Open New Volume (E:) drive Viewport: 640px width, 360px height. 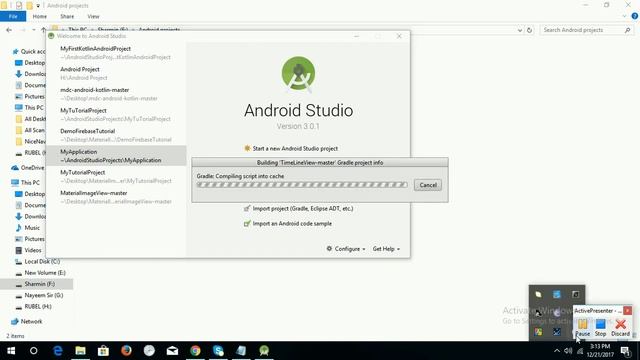(40, 273)
